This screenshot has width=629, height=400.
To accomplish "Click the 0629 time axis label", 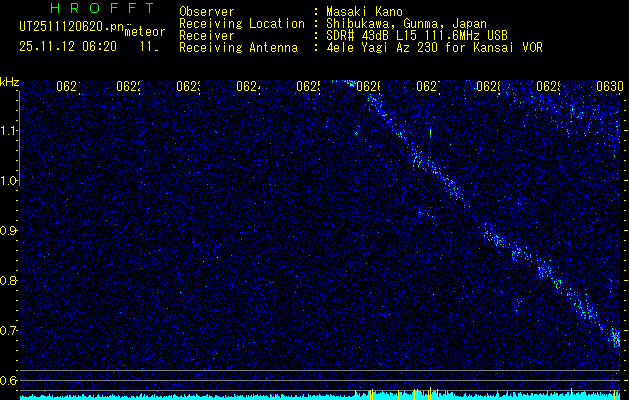I will [x=548, y=87].
